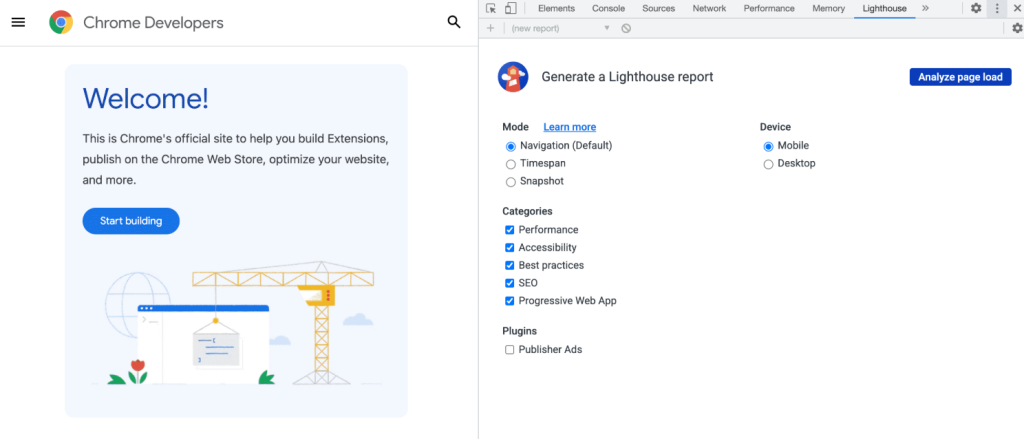Activate the inspect element picker icon

click(491, 8)
